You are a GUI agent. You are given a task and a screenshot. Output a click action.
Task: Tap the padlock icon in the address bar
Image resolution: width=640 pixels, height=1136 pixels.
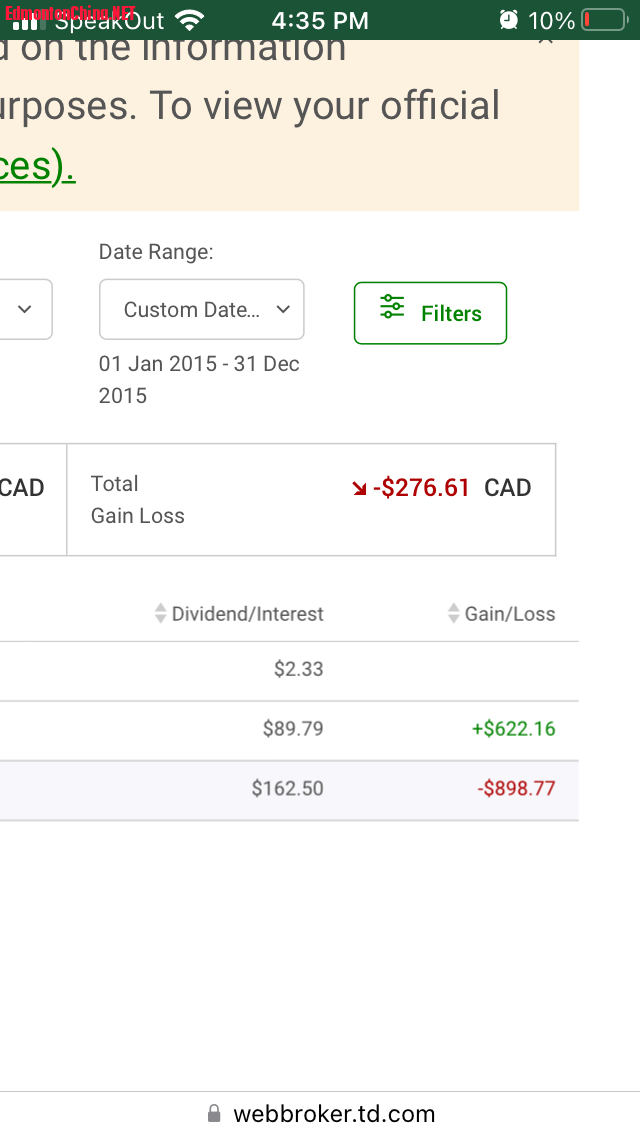pyautogui.click(x=214, y=1114)
